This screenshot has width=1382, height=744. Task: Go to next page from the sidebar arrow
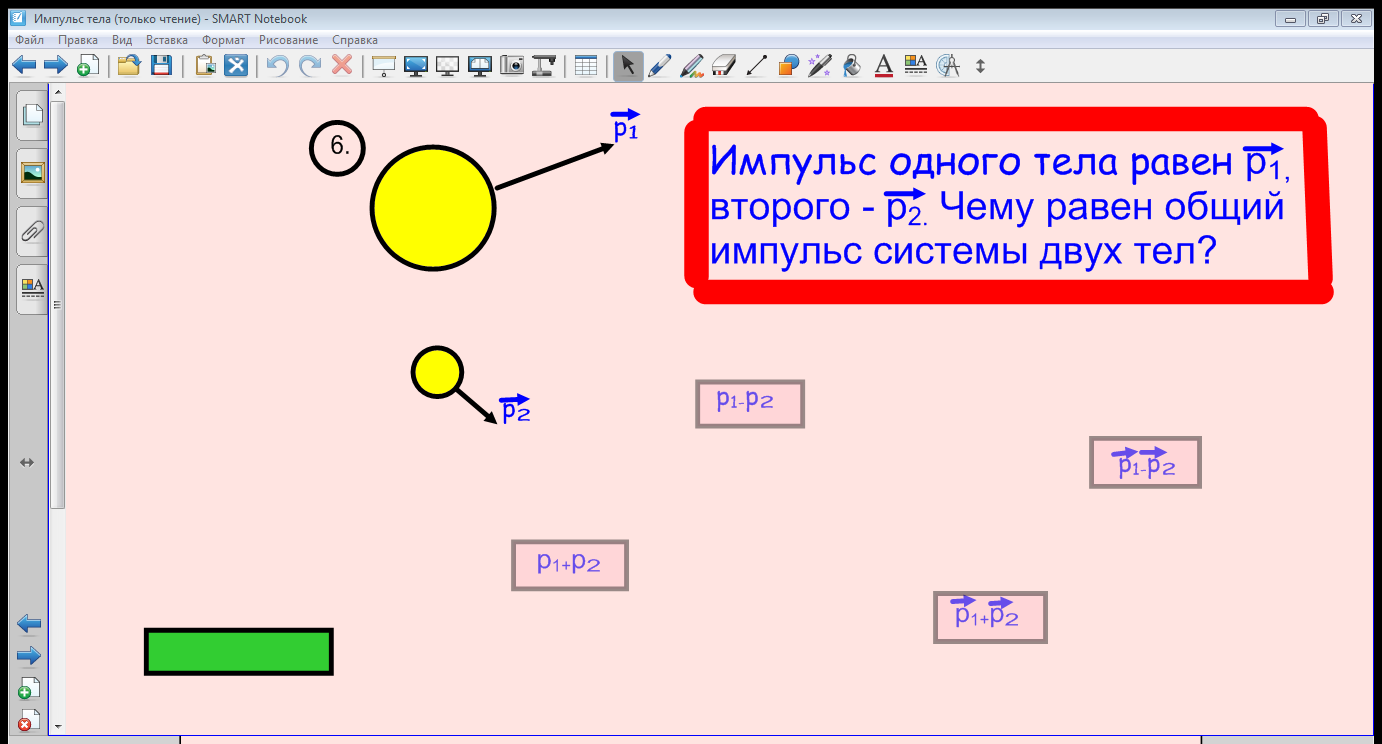[29, 656]
